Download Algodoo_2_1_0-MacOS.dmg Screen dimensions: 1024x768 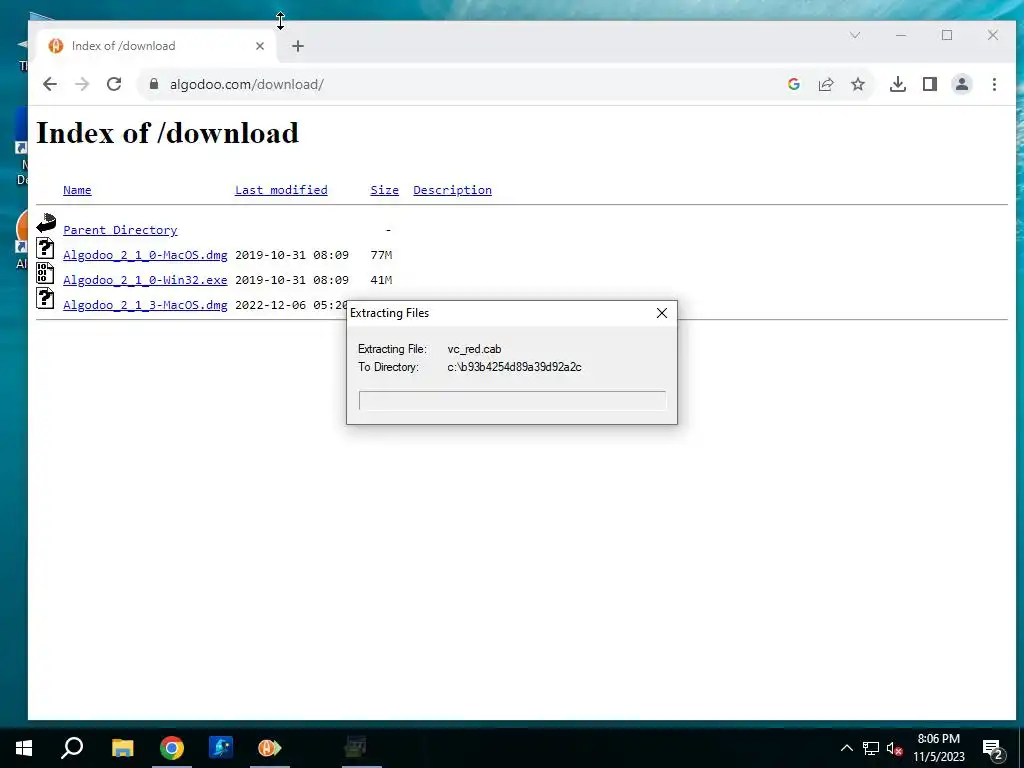coord(145,255)
